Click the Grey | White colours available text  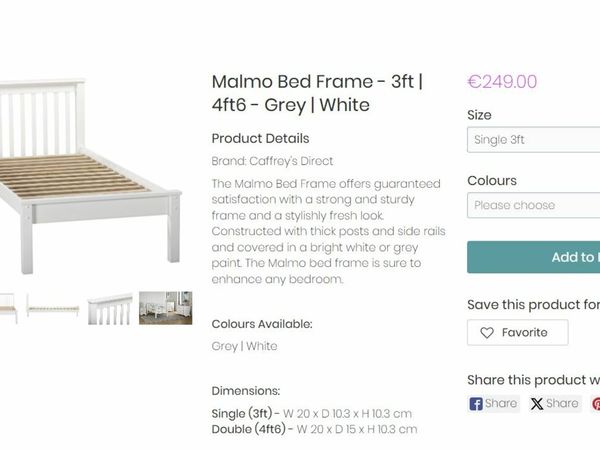[x=244, y=346]
